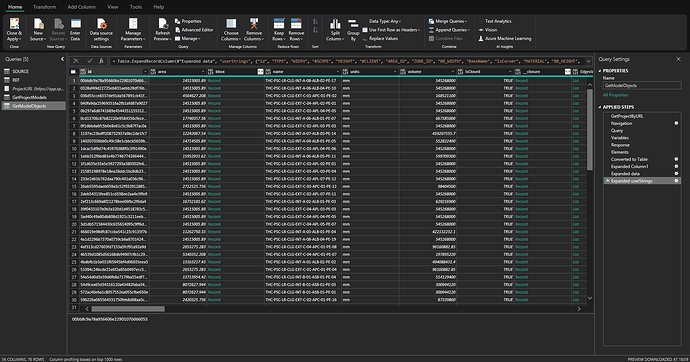Confirm formula with the checkmark button
This screenshot has height=362, width=690.
tap(89, 61)
